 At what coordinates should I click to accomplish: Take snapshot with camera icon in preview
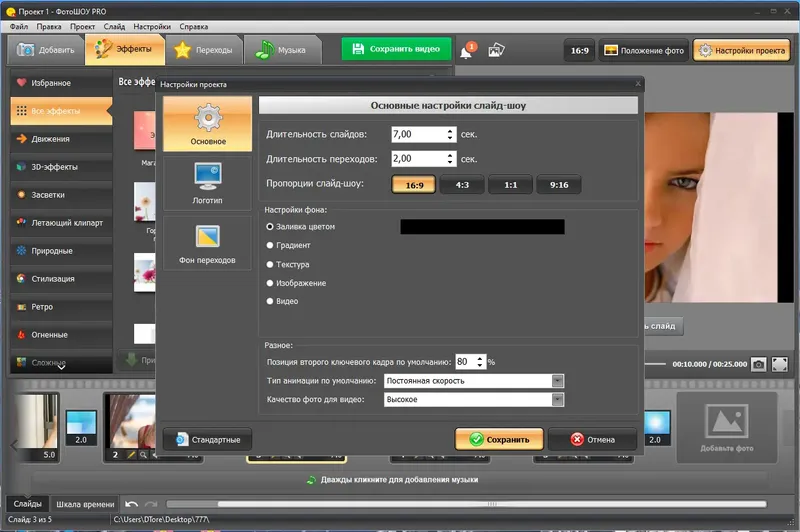click(x=758, y=364)
